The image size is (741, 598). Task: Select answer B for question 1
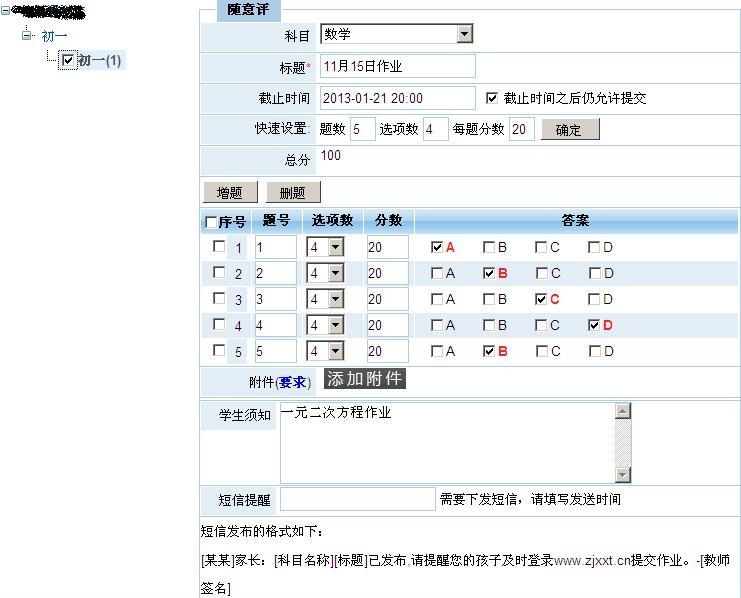coord(489,247)
